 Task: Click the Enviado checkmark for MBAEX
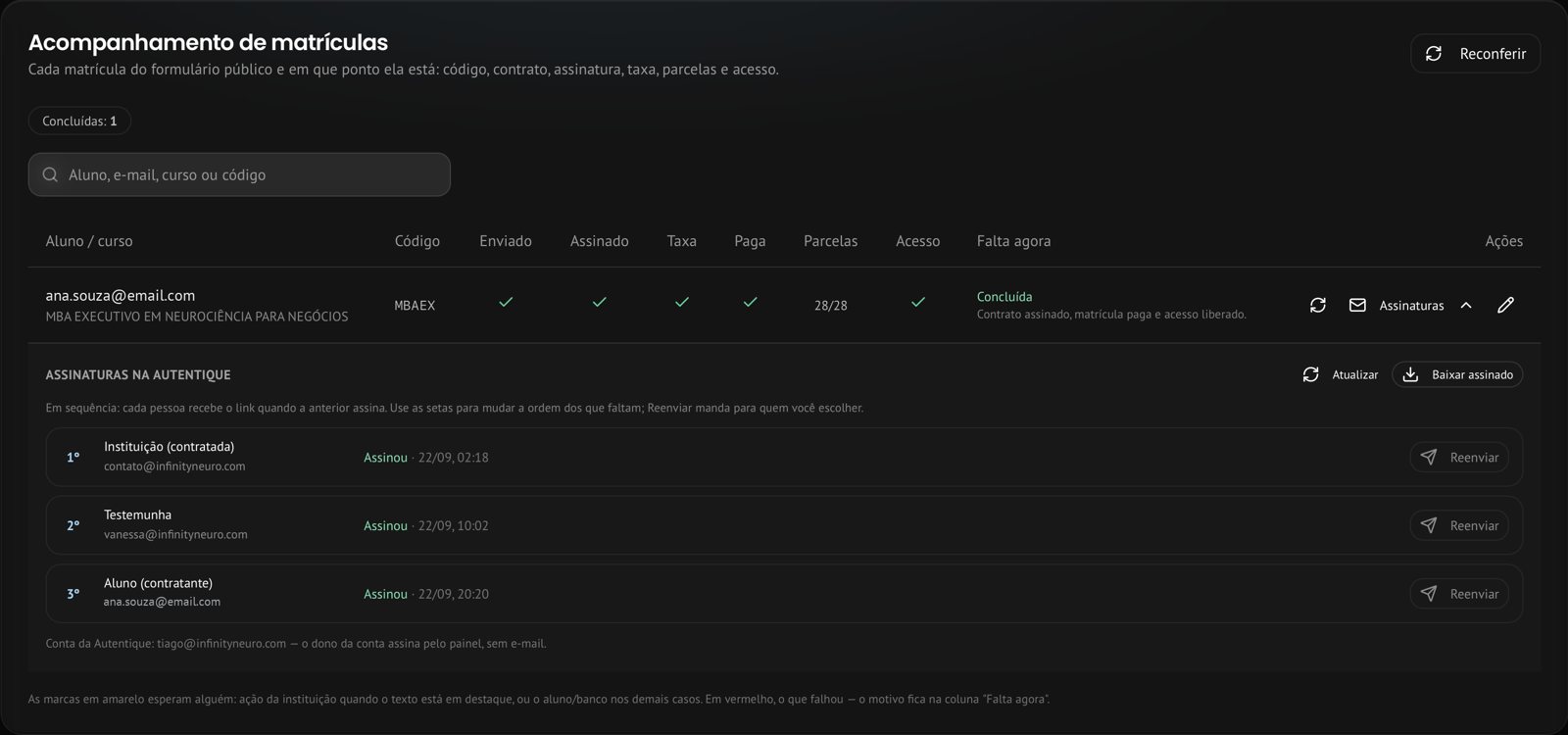click(506, 303)
